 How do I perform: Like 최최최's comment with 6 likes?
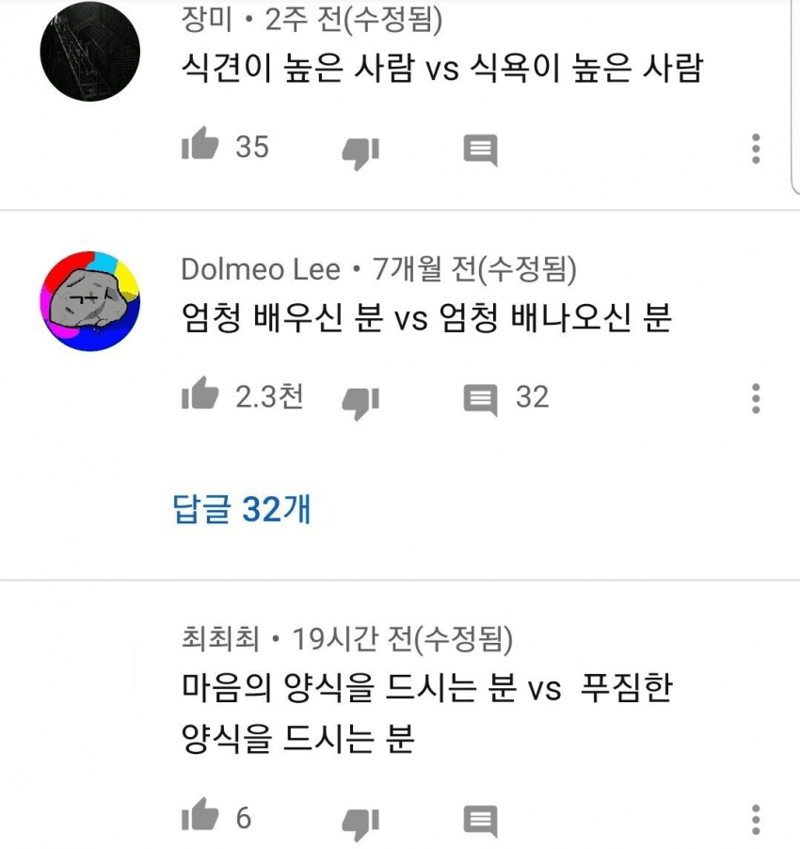[x=200, y=814]
